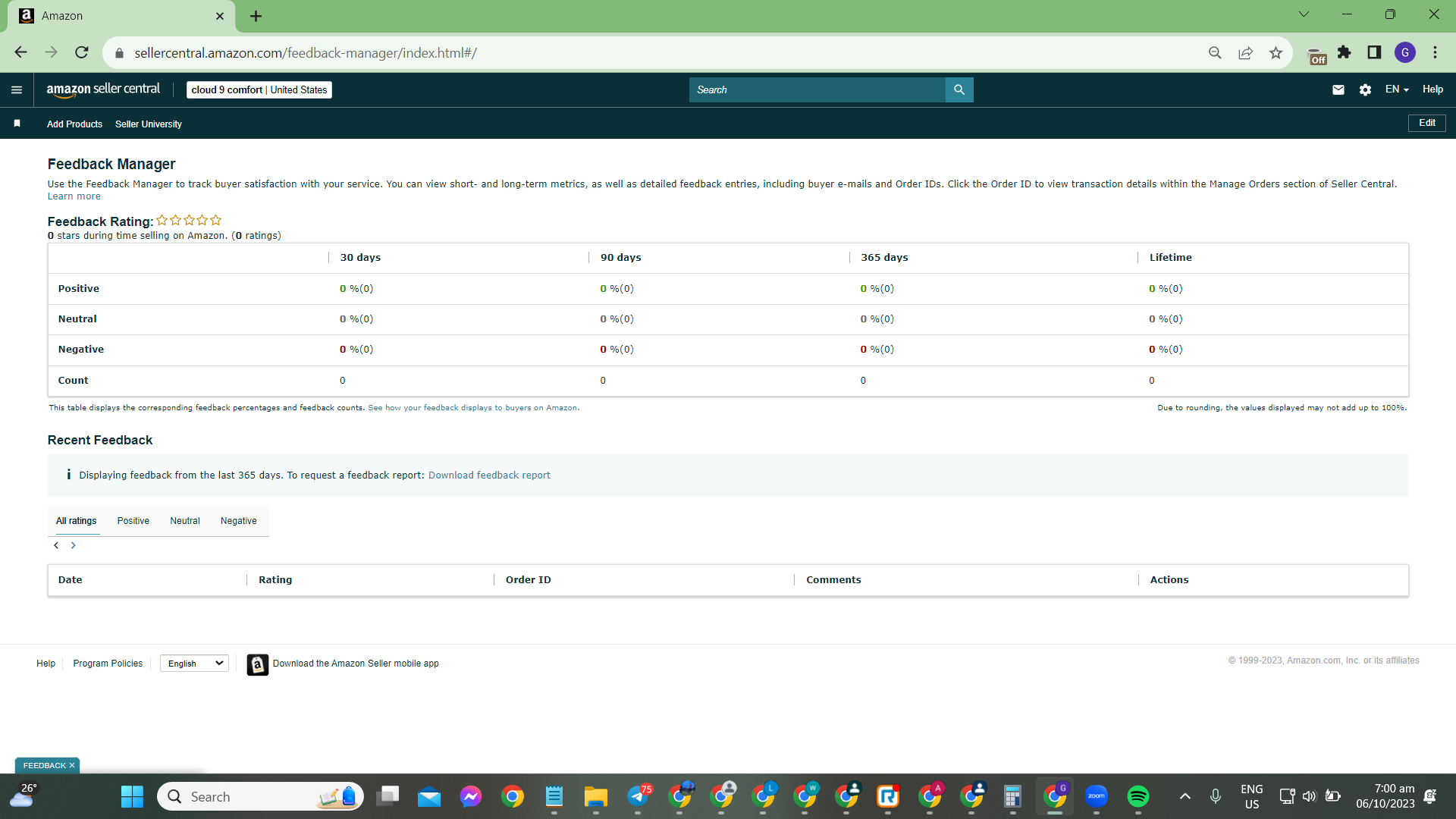Screen dimensions: 1456x819
Task: Click the Date column header
Action: 71,580
